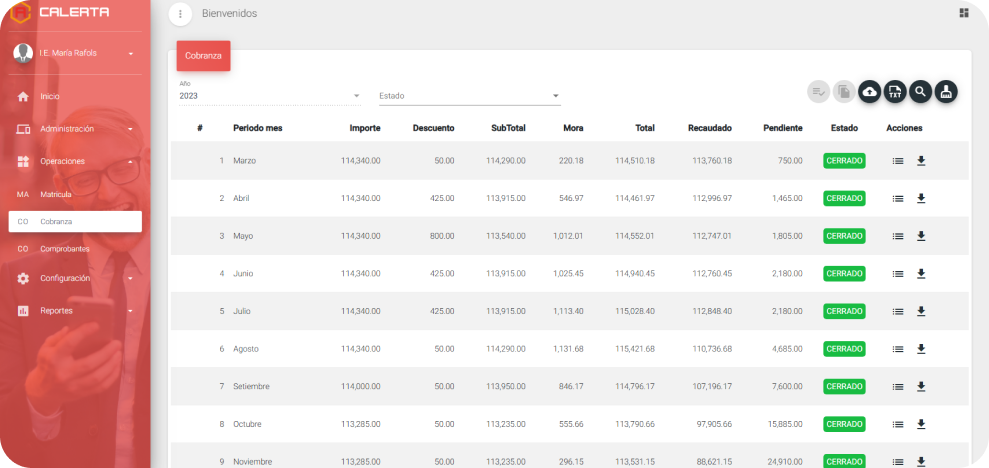This screenshot has height=468, width=989.
Task: Click the grid dashboard icon at top right
Action: pyautogui.click(x=963, y=13)
